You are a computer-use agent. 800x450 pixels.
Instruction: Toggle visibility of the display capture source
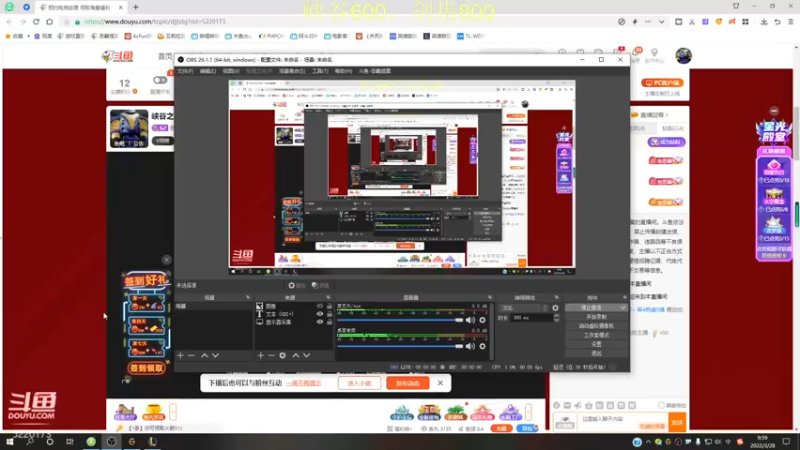coord(320,322)
